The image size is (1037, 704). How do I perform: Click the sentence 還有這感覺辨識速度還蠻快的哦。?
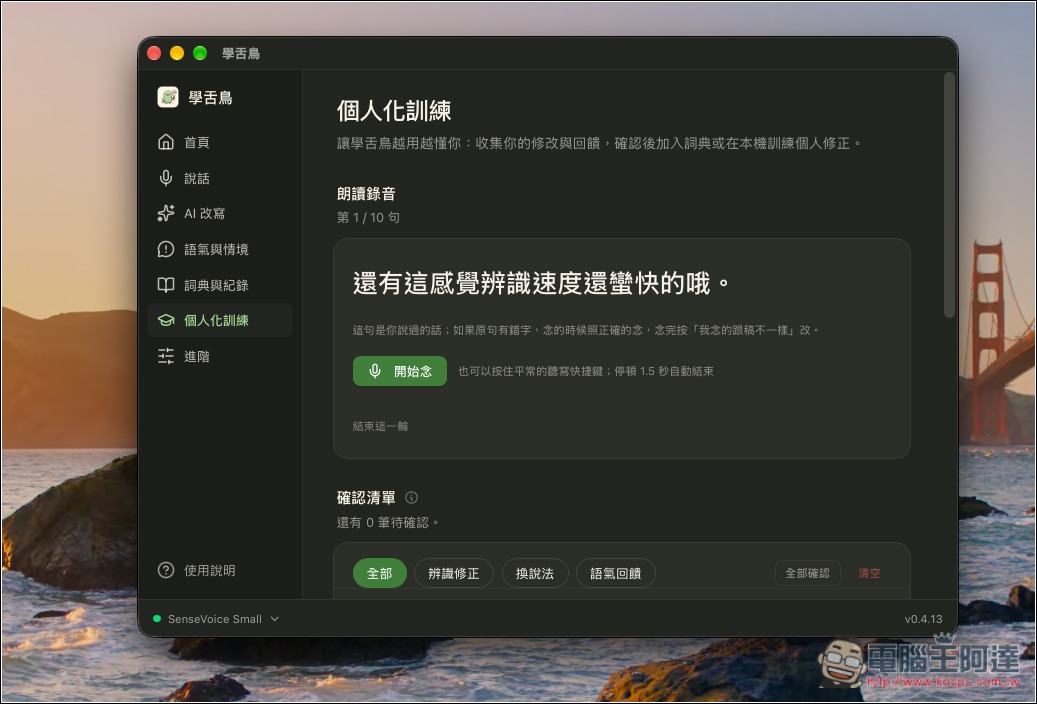[x=542, y=283]
